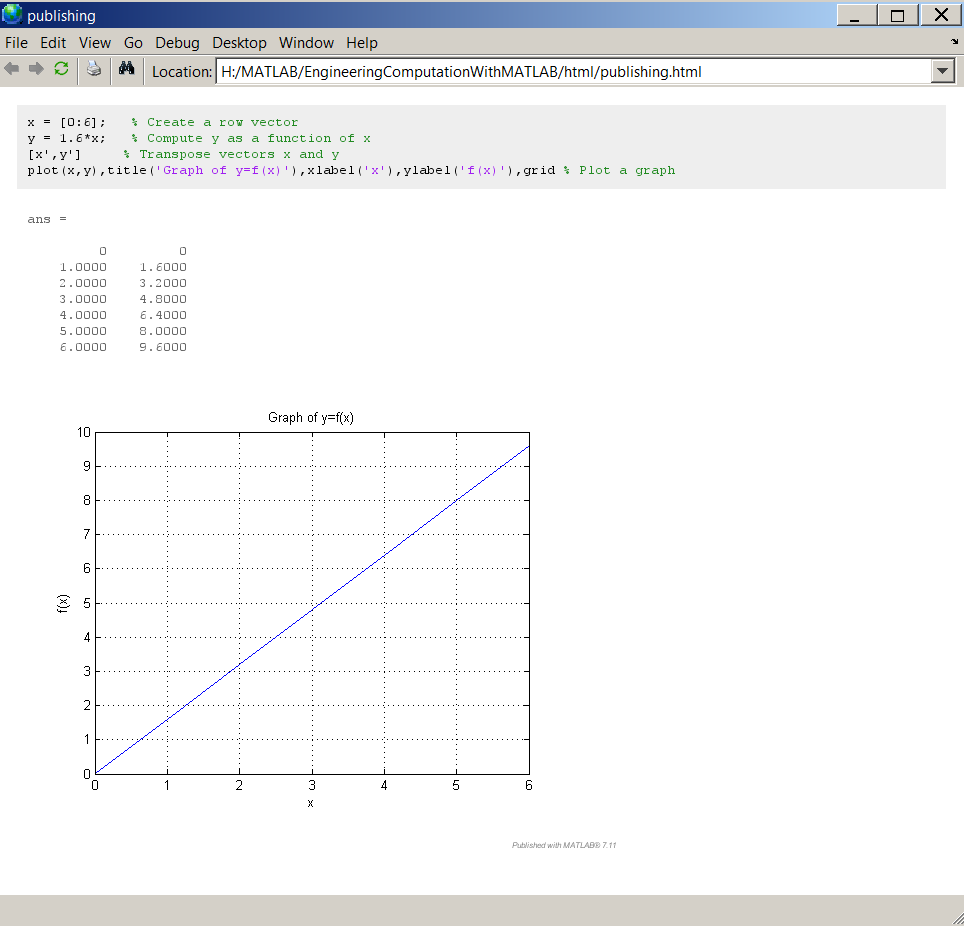Open the Debug menu

click(177, 43)
